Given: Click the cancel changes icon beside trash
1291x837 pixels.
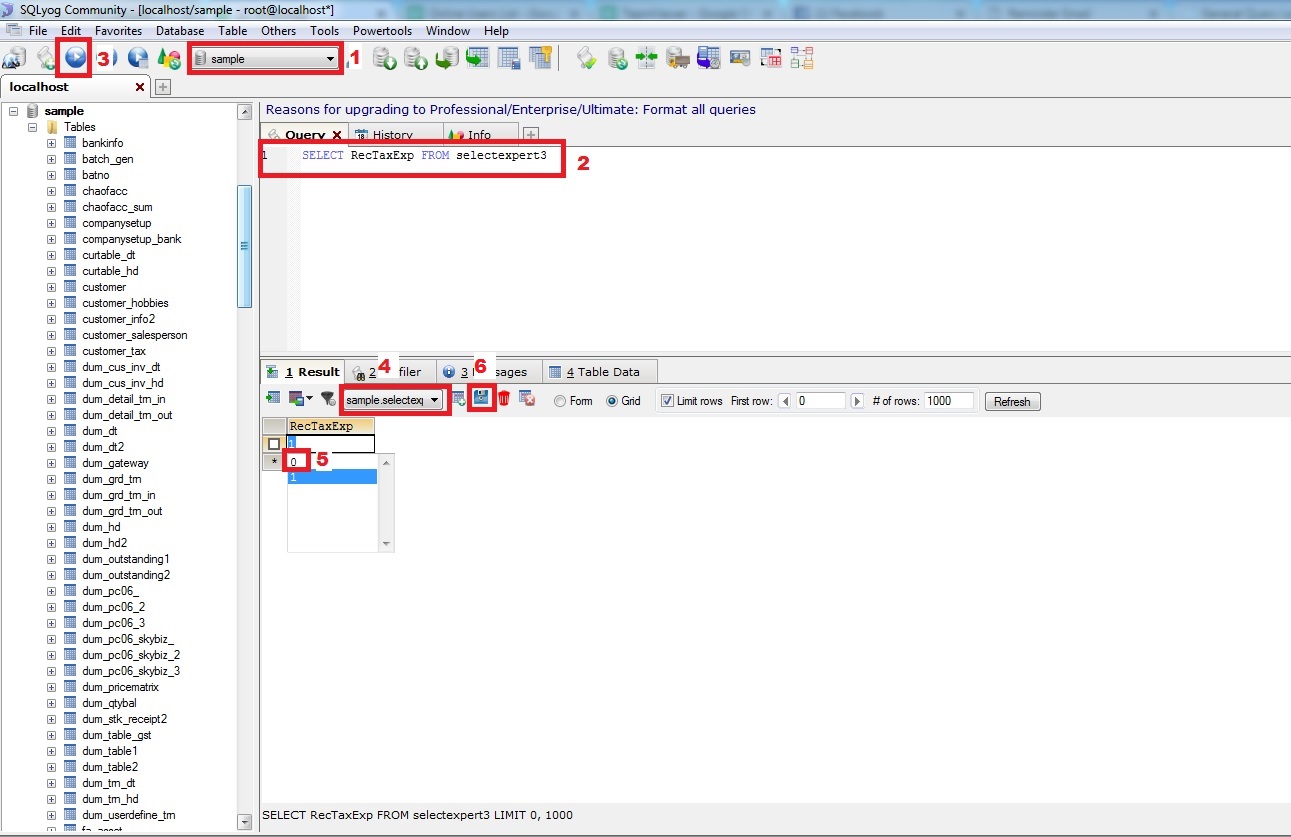Looking at the screenshot, I should [528, 399].
